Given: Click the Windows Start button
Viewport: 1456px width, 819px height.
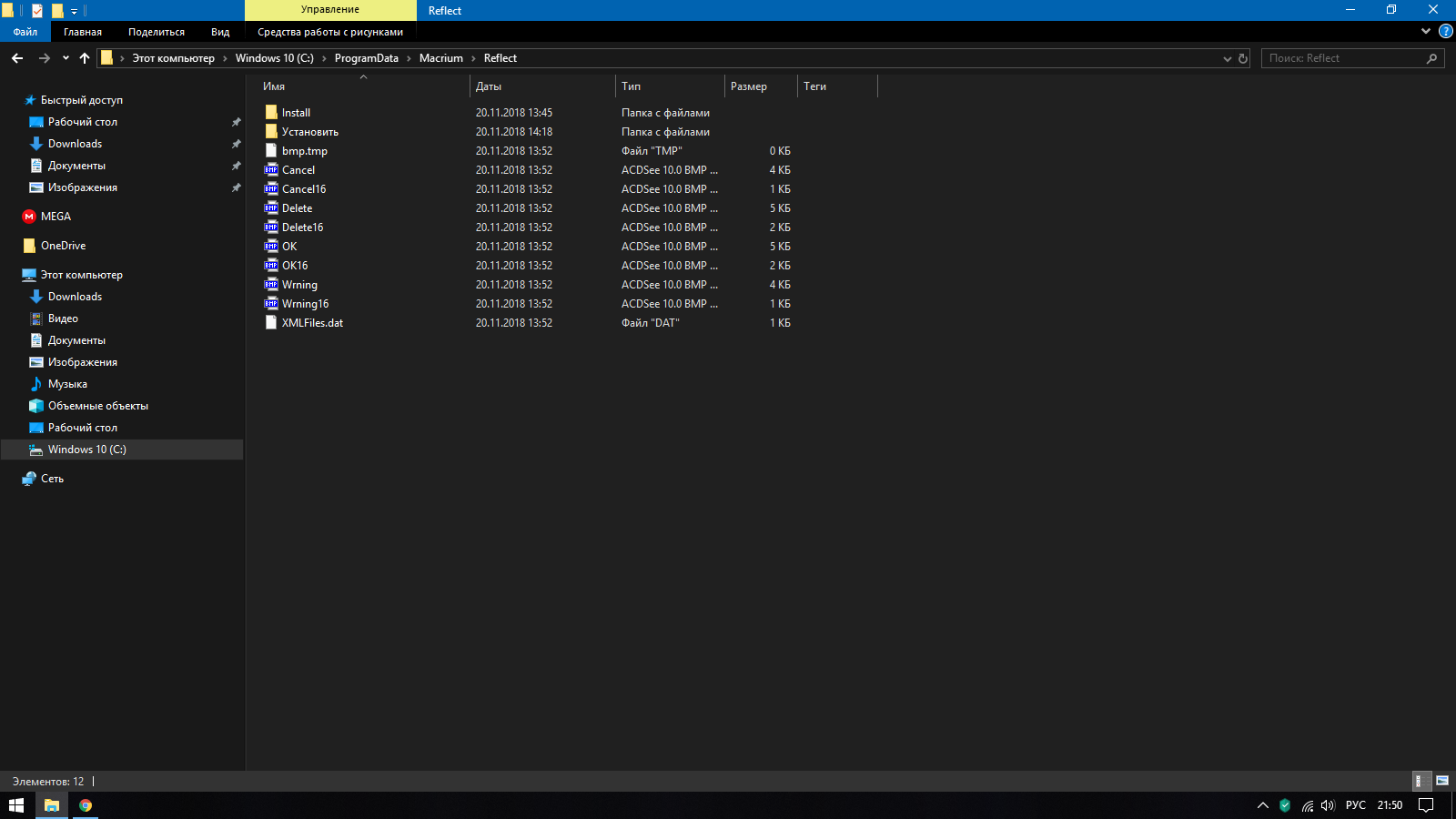Looking at the screenshot, I should click(x=16, y=805).
